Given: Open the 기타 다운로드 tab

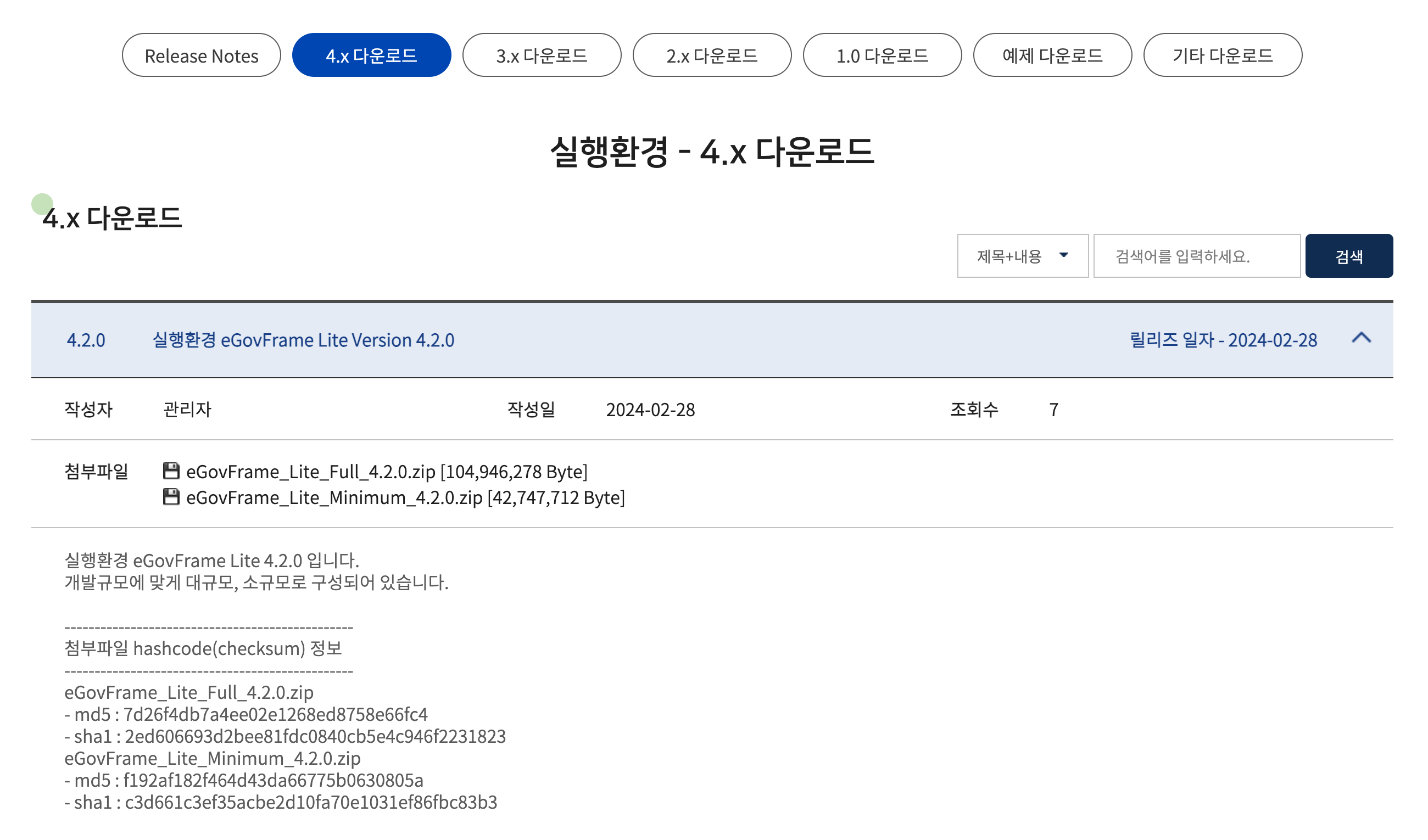Looking at the screenshot, I should (x=1222, y=55).
